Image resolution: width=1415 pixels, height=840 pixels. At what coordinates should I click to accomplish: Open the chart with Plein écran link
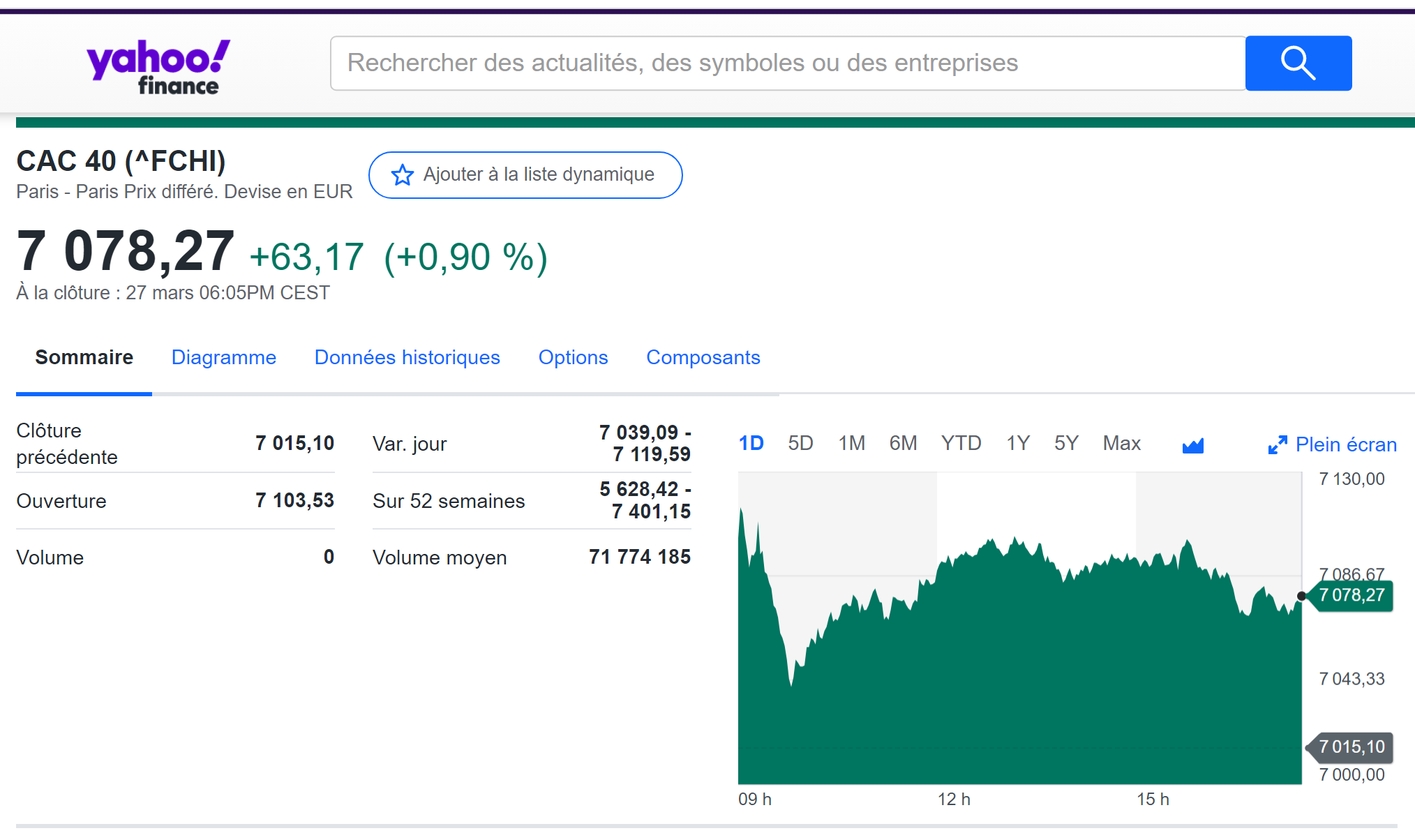1346,444
